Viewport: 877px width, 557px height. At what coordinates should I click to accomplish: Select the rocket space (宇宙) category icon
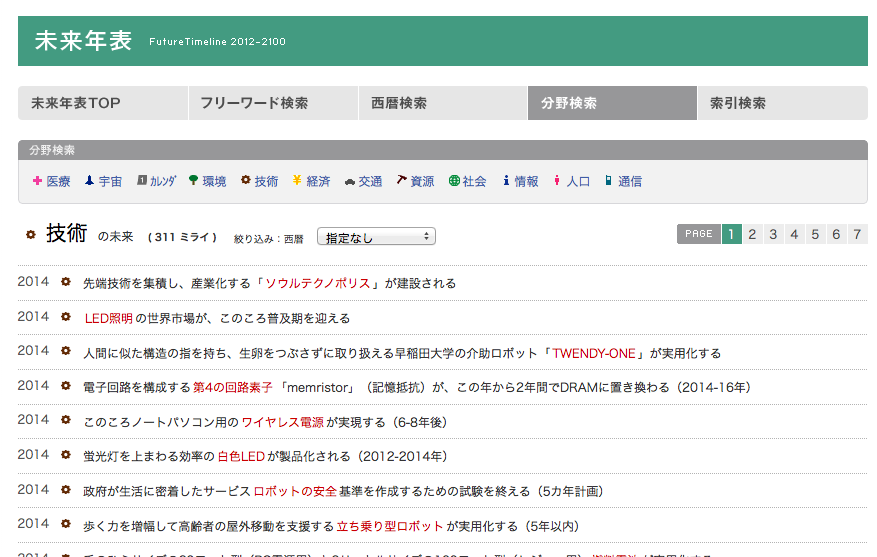coord(89,181)
